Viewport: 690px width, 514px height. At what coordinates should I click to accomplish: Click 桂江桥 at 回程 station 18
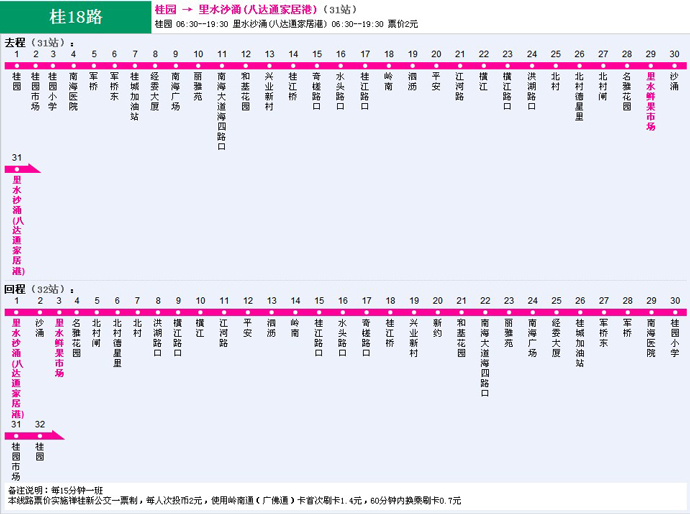tap(390, 333)
